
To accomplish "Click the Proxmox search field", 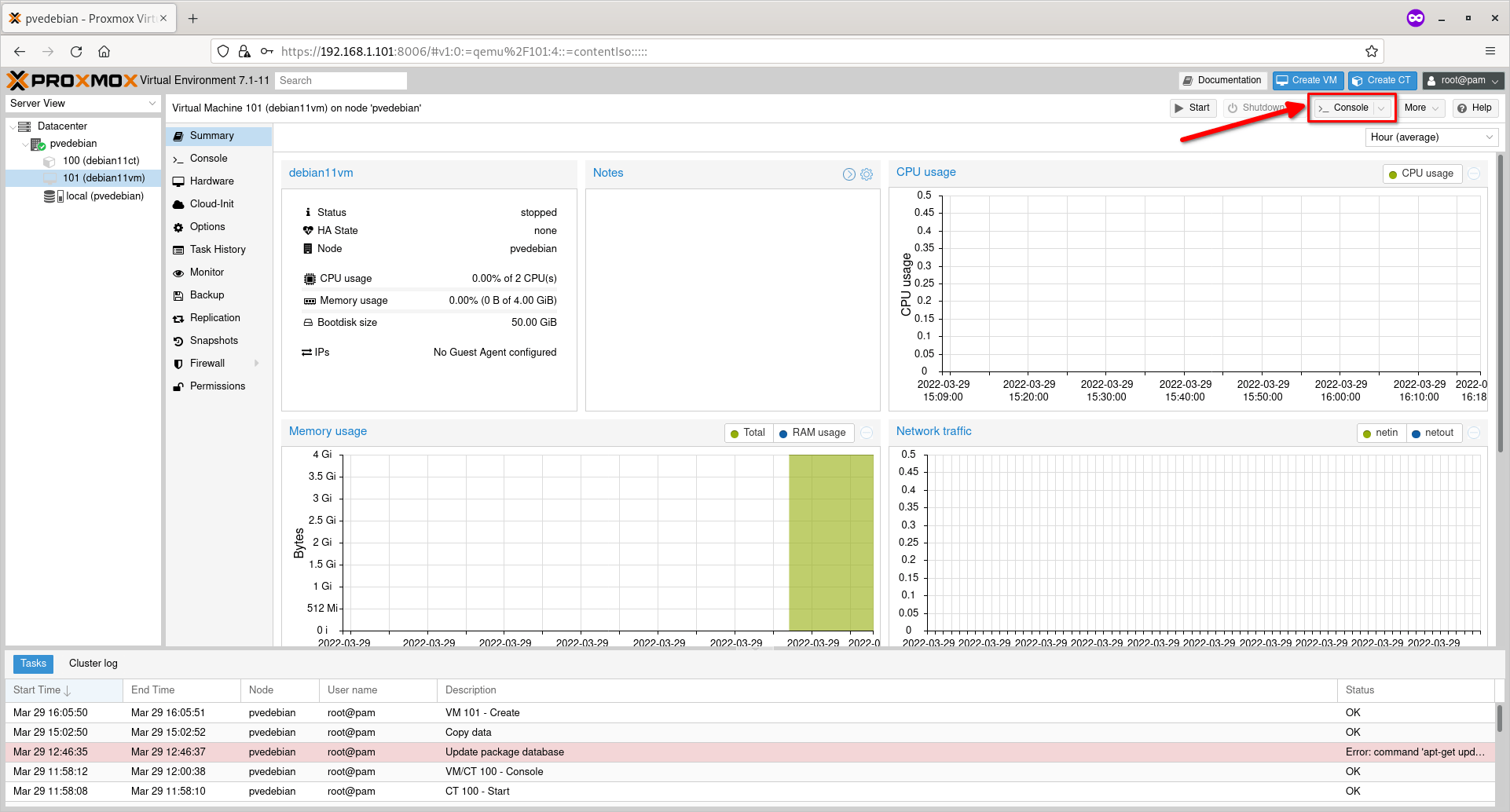I will [341, 81].
